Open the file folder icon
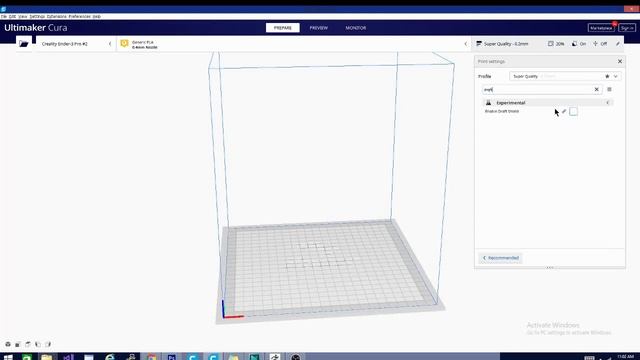Viewport: 640px width, 360px height. (24, 44)
